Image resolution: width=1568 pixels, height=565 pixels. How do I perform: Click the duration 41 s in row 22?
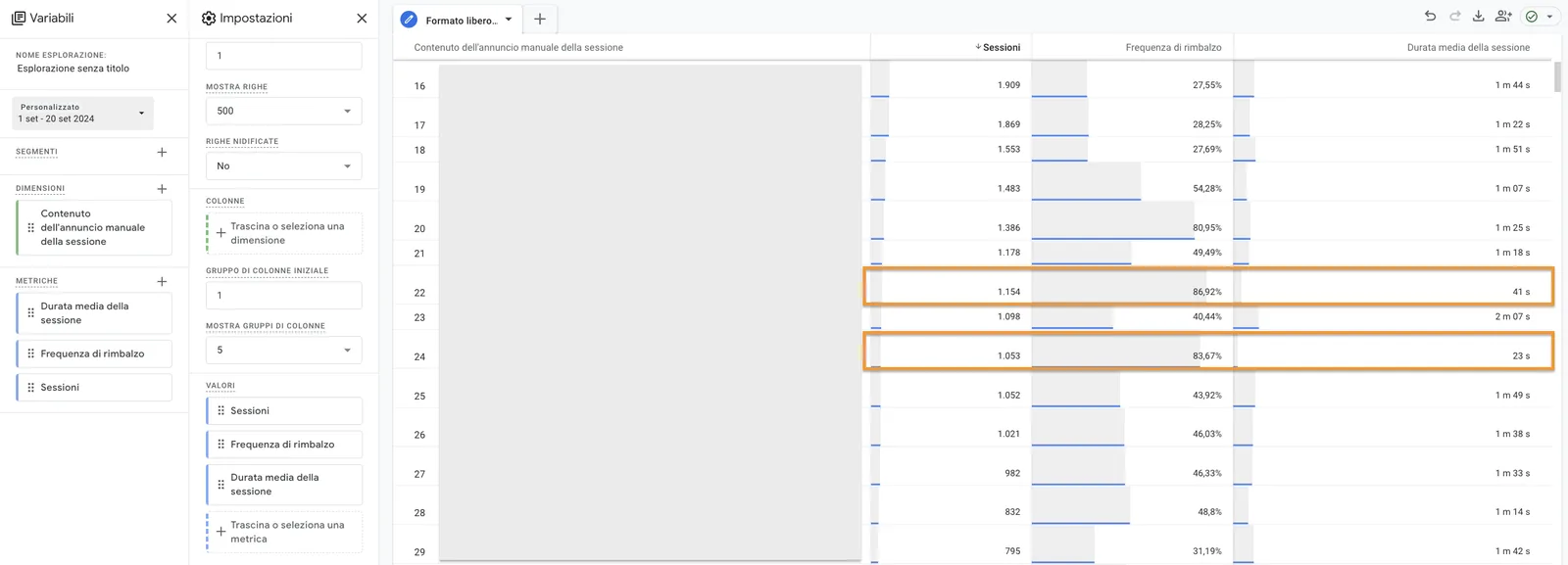tap(1521, 292)
